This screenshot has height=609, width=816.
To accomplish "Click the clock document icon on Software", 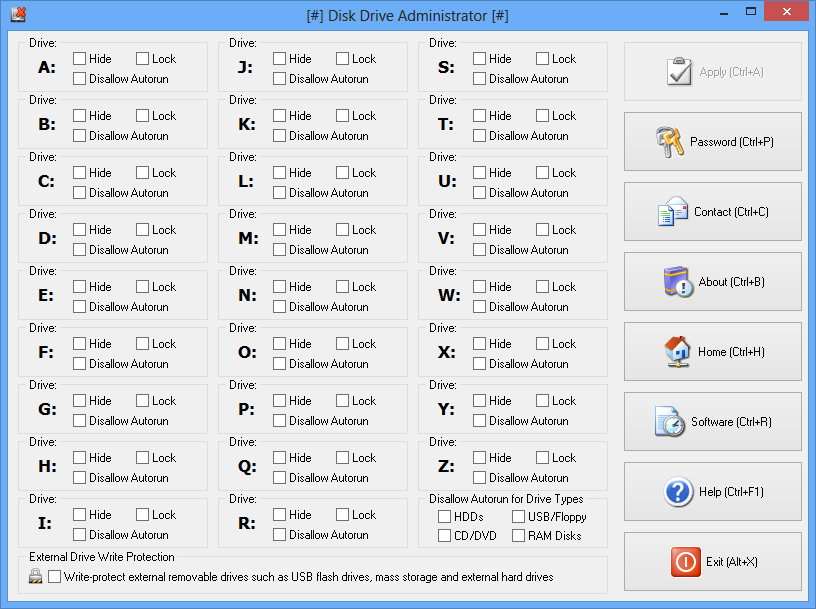I will coord(670,422).
